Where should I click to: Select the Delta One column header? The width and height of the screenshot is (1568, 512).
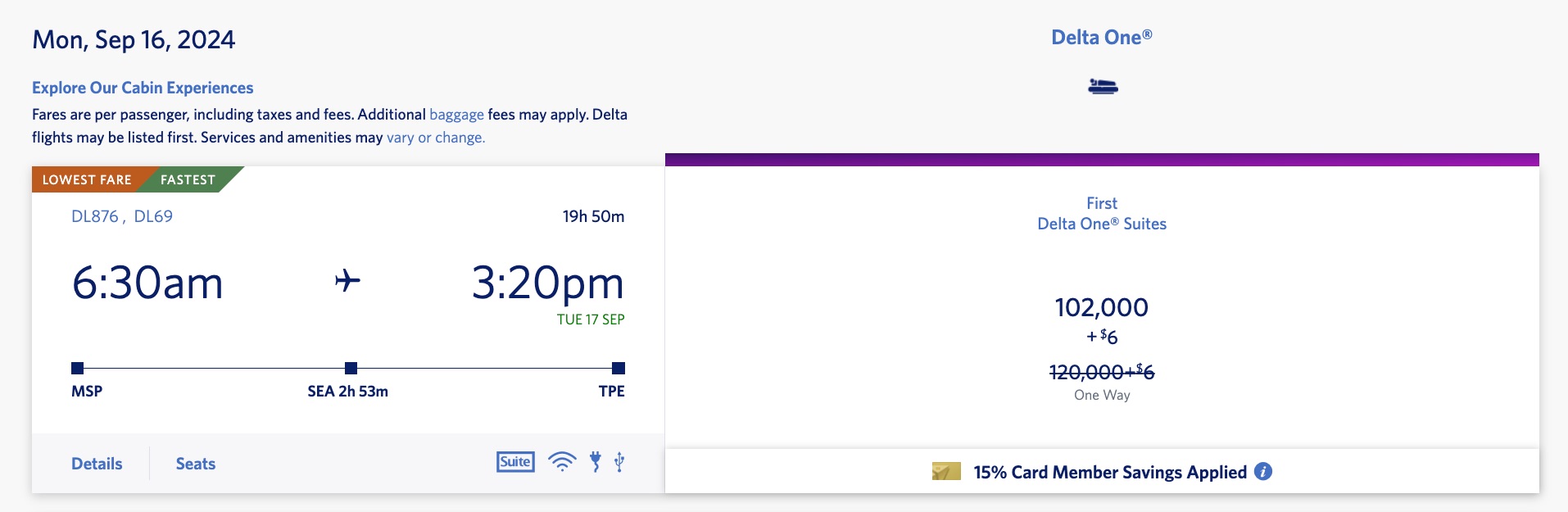pyautogui.click(x=1101, y=36)
